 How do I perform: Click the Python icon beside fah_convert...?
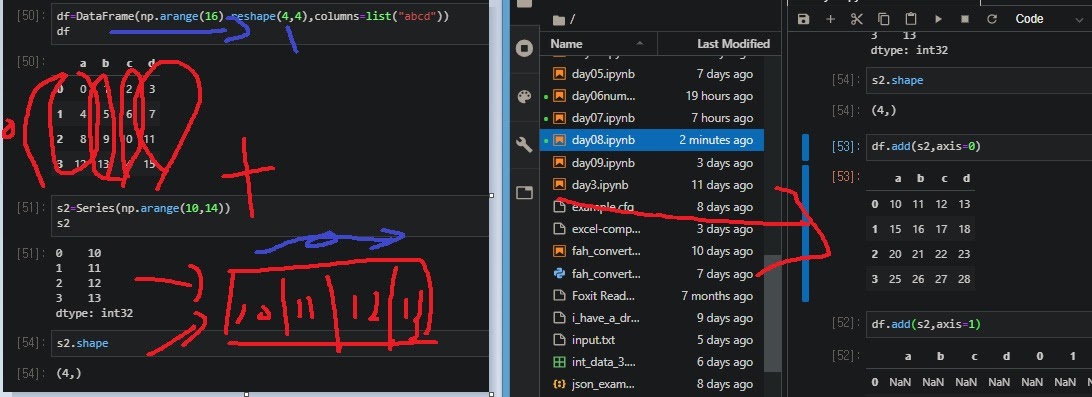(x=559, y=274)
